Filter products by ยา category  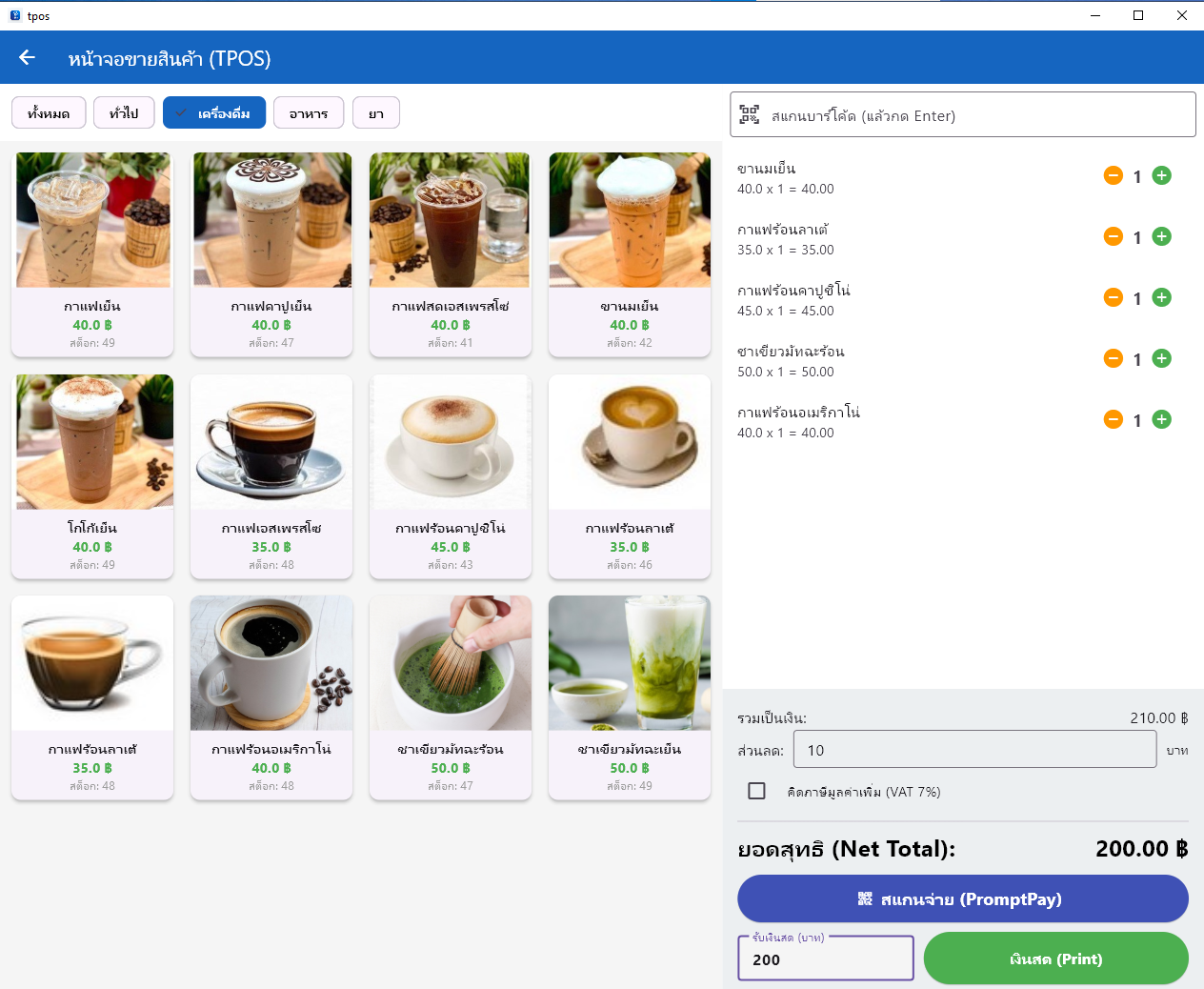(376, 112)
